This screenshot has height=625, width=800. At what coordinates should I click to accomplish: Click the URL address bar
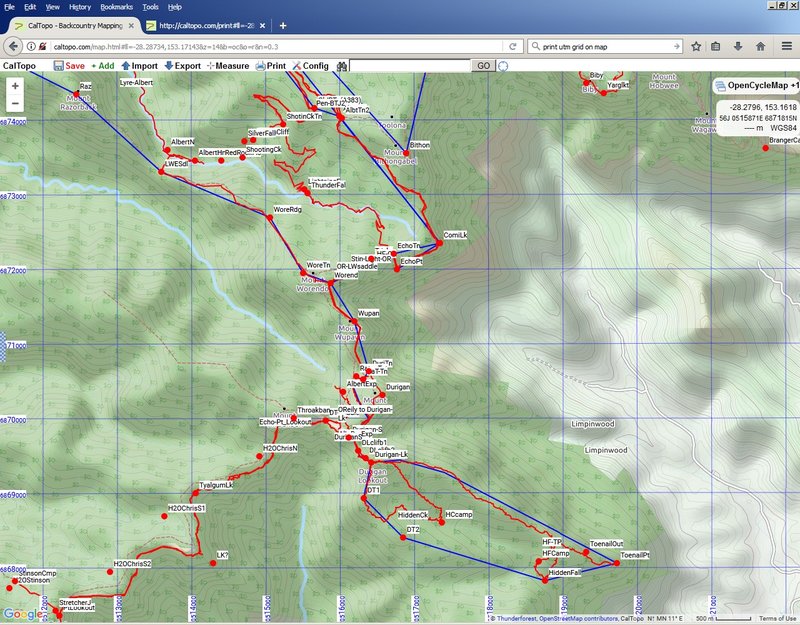click(276, 46)
